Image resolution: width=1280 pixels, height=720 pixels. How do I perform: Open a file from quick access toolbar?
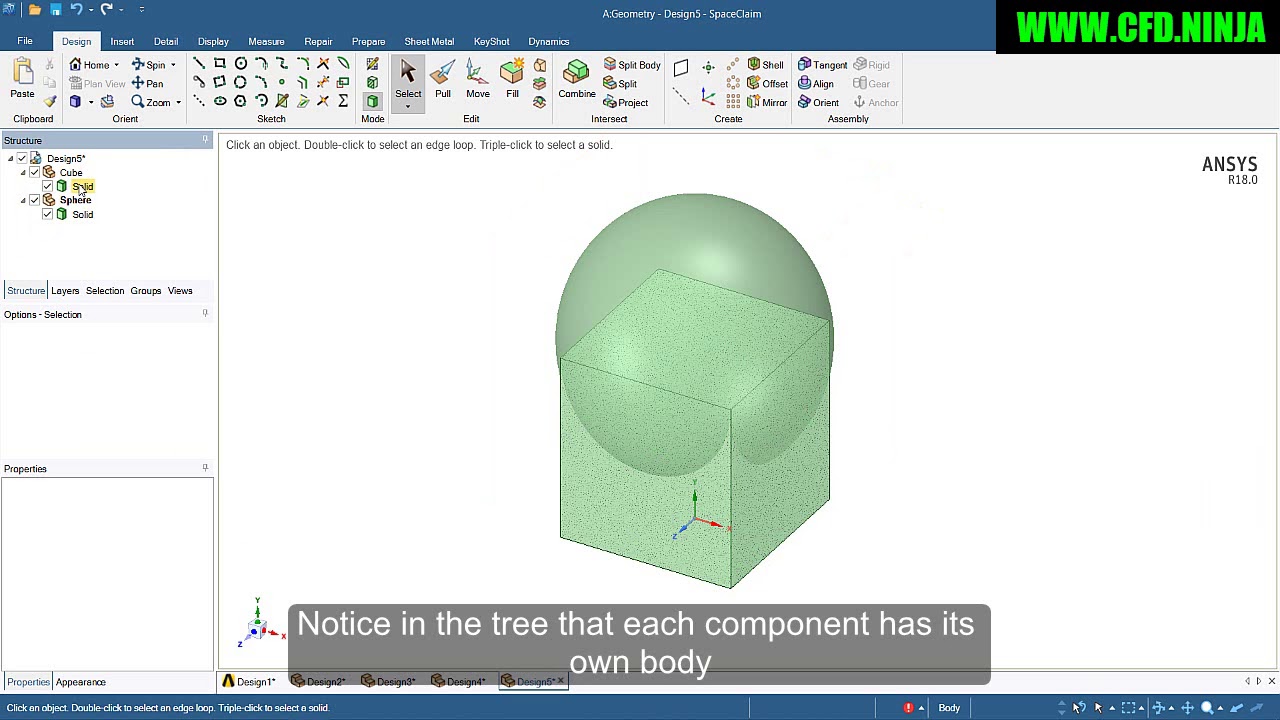point(34,9)
